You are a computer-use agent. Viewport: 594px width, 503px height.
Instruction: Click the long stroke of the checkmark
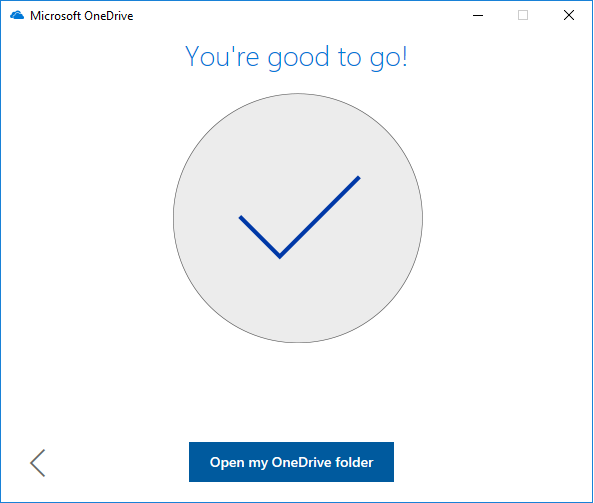point(320,217)
